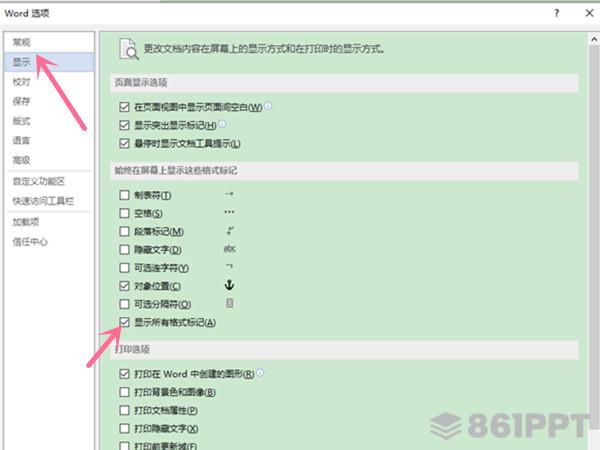The width and height of the screenshot is (600, 450).
Task: Click the 始终在屏幕上显示这些格式标记 section header
Action: click(x=344, y=171)
